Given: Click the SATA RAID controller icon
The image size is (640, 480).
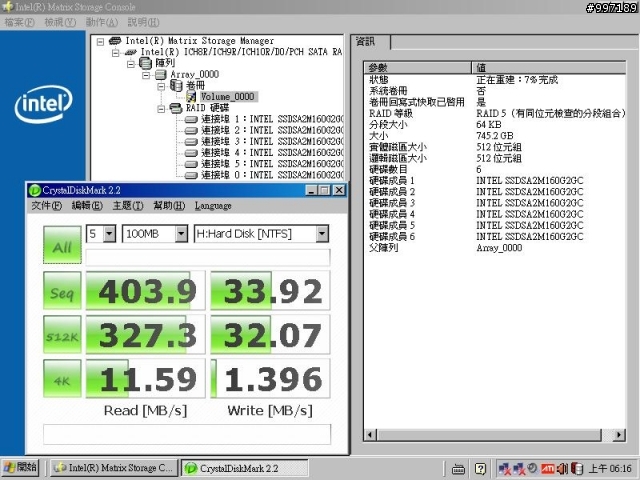Looking at the screenshot, I should [x=131, y=52].
